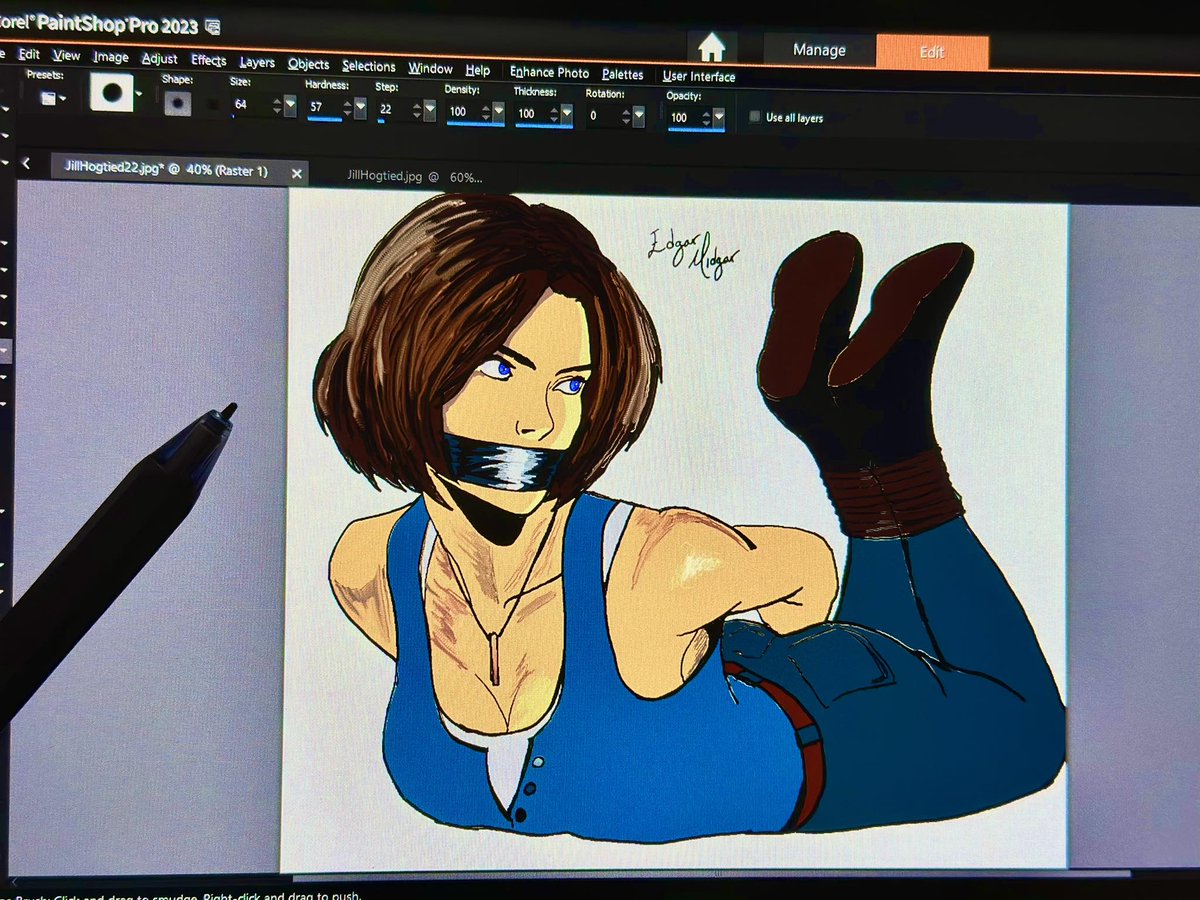Viewport: 1200px width, 900px height.
Task: Open the Selections menu
Action: [x=369, y=66]
